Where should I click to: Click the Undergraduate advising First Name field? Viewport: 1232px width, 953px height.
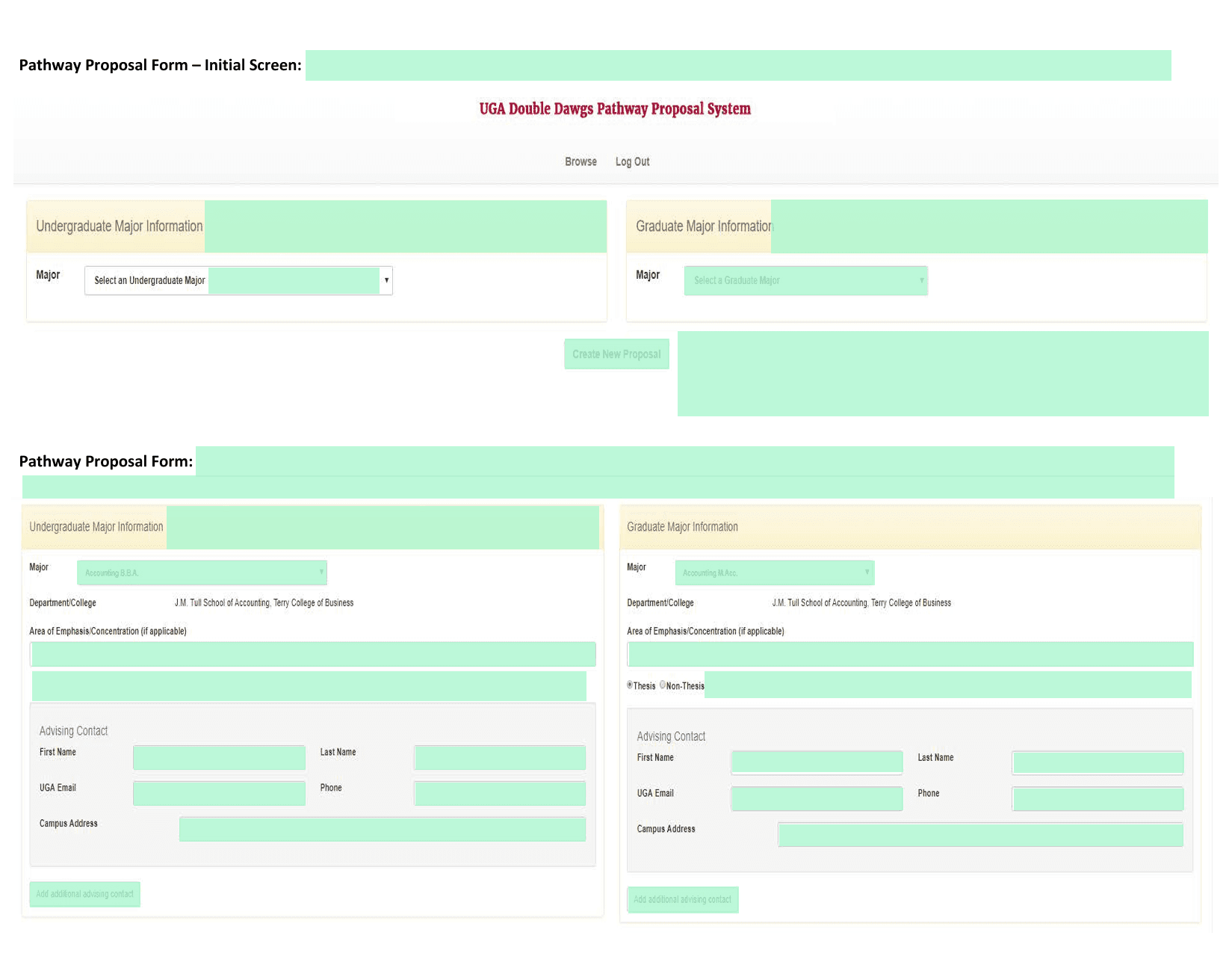tap(219, 757)
